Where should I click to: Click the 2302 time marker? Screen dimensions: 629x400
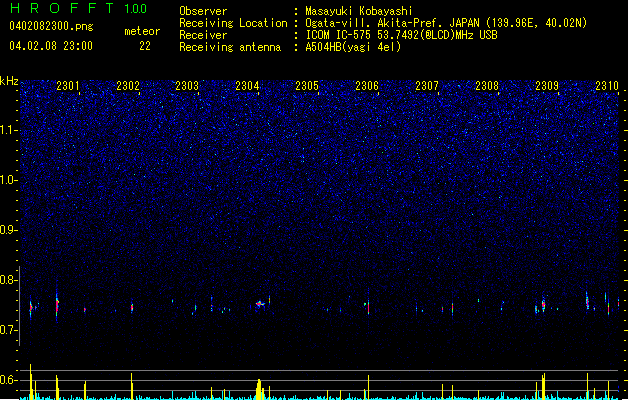[x=128, y=85]
